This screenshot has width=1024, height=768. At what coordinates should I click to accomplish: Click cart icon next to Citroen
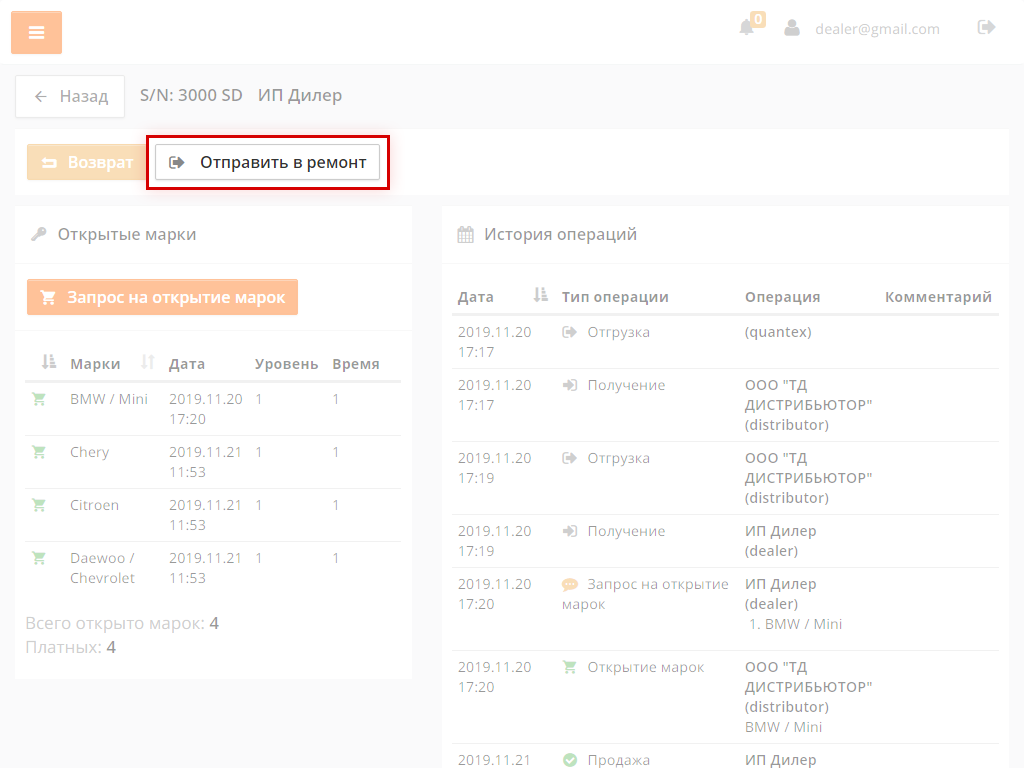tap(39, 505)
